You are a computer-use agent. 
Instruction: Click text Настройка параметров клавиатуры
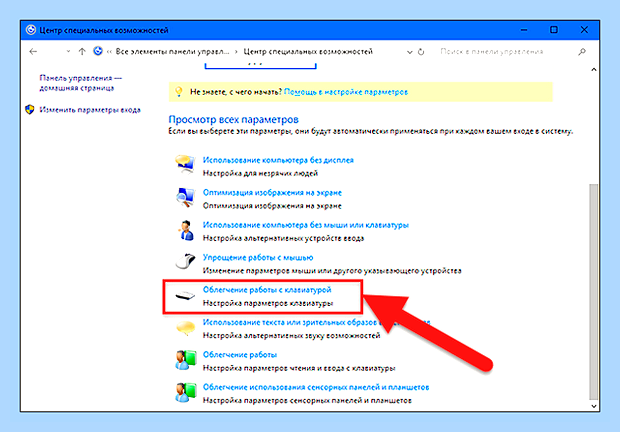coord(268,303)
